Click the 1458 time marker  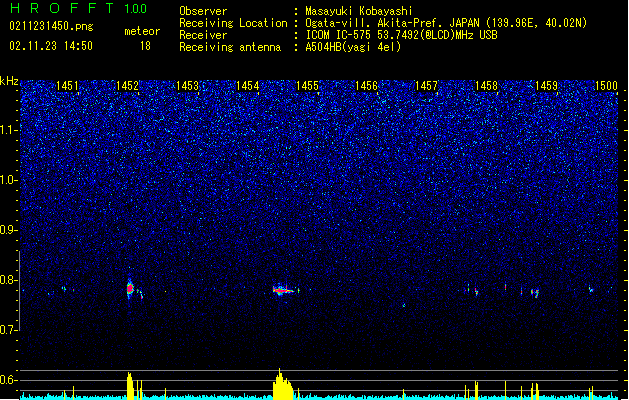[x=486, y=86]
